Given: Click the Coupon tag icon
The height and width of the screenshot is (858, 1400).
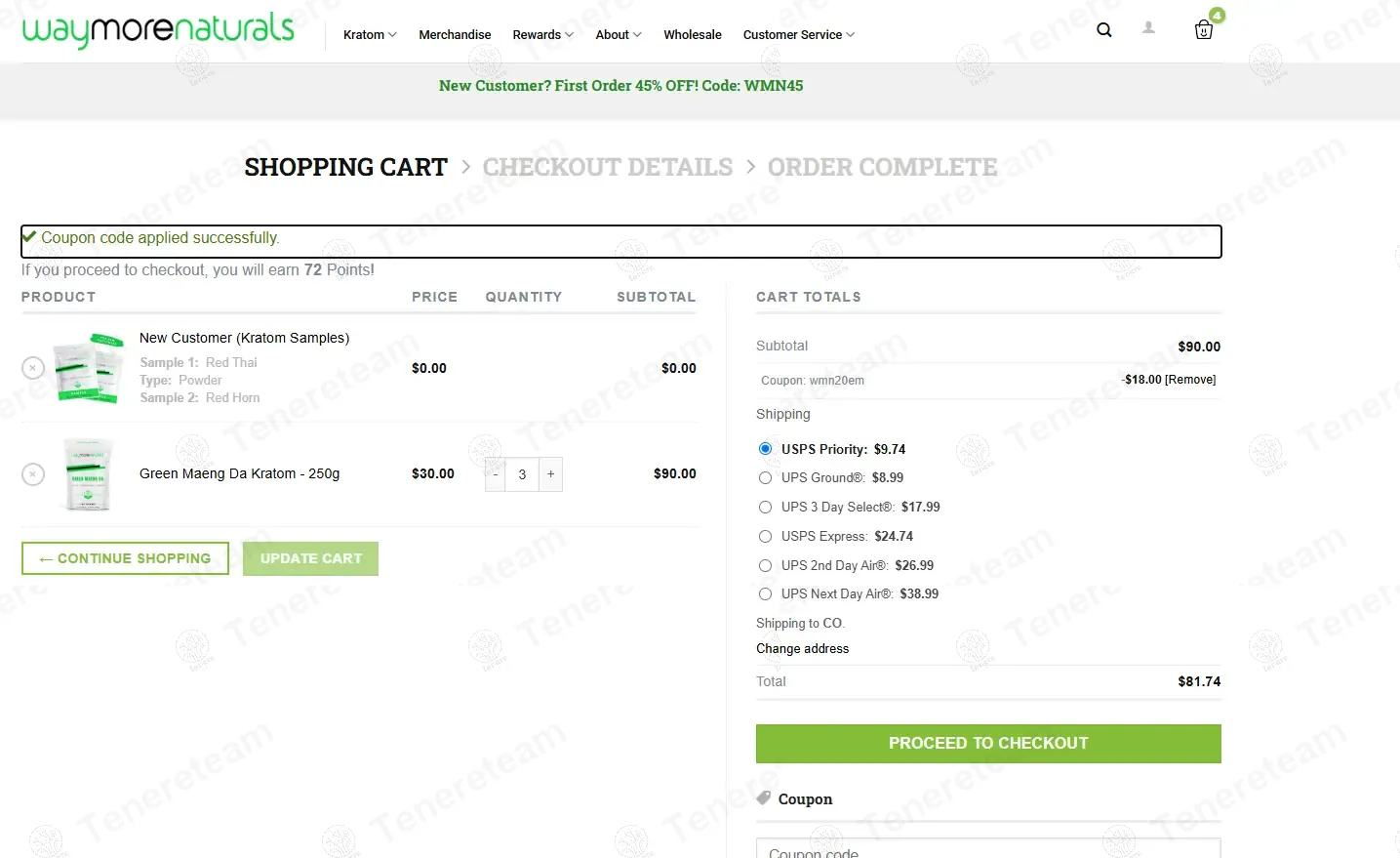Looking at the screenshot, I should coord(764,797).
